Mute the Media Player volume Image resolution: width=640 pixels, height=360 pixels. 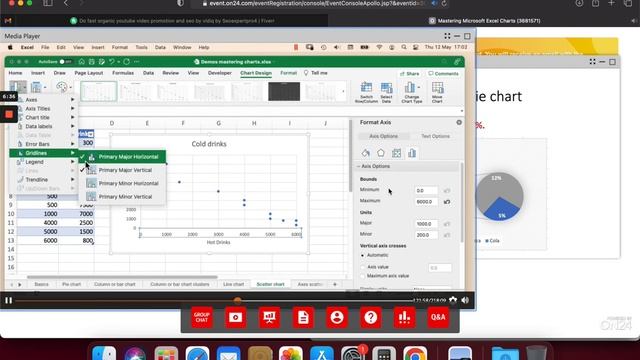[x=465, y=300]
